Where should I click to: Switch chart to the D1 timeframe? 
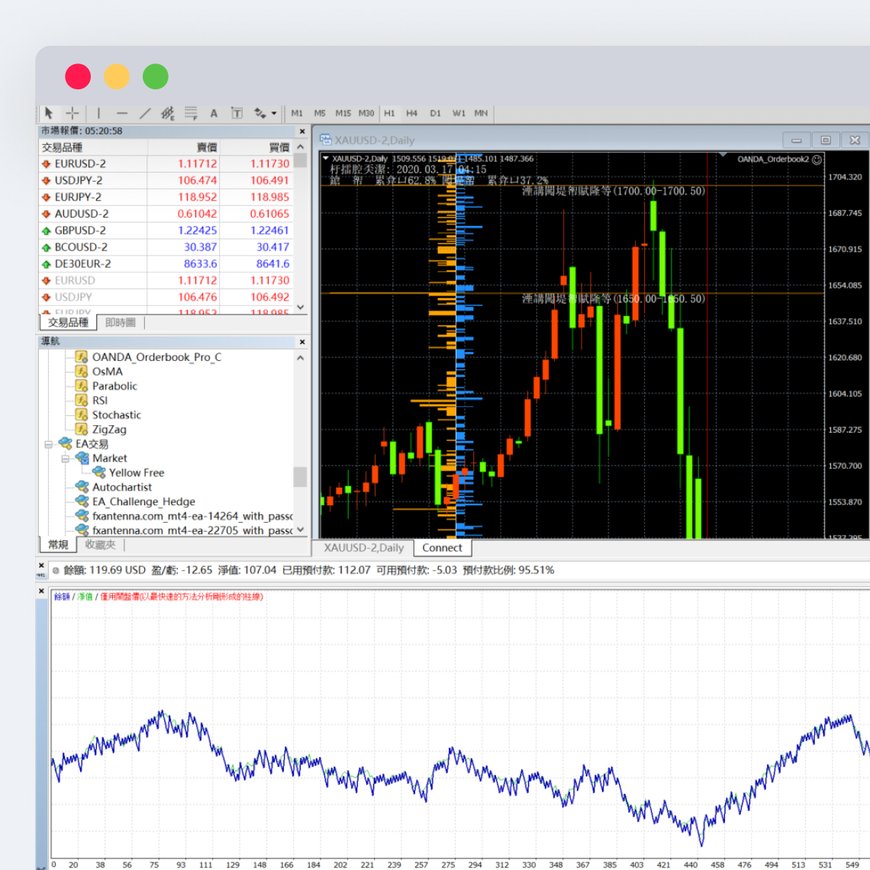[435, 113]
